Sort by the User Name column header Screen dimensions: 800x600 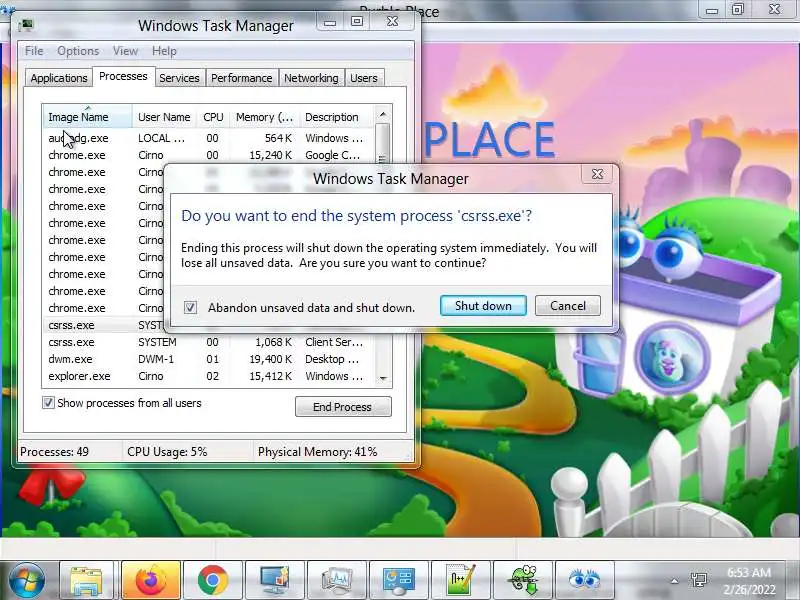click(x=164, y=117)
